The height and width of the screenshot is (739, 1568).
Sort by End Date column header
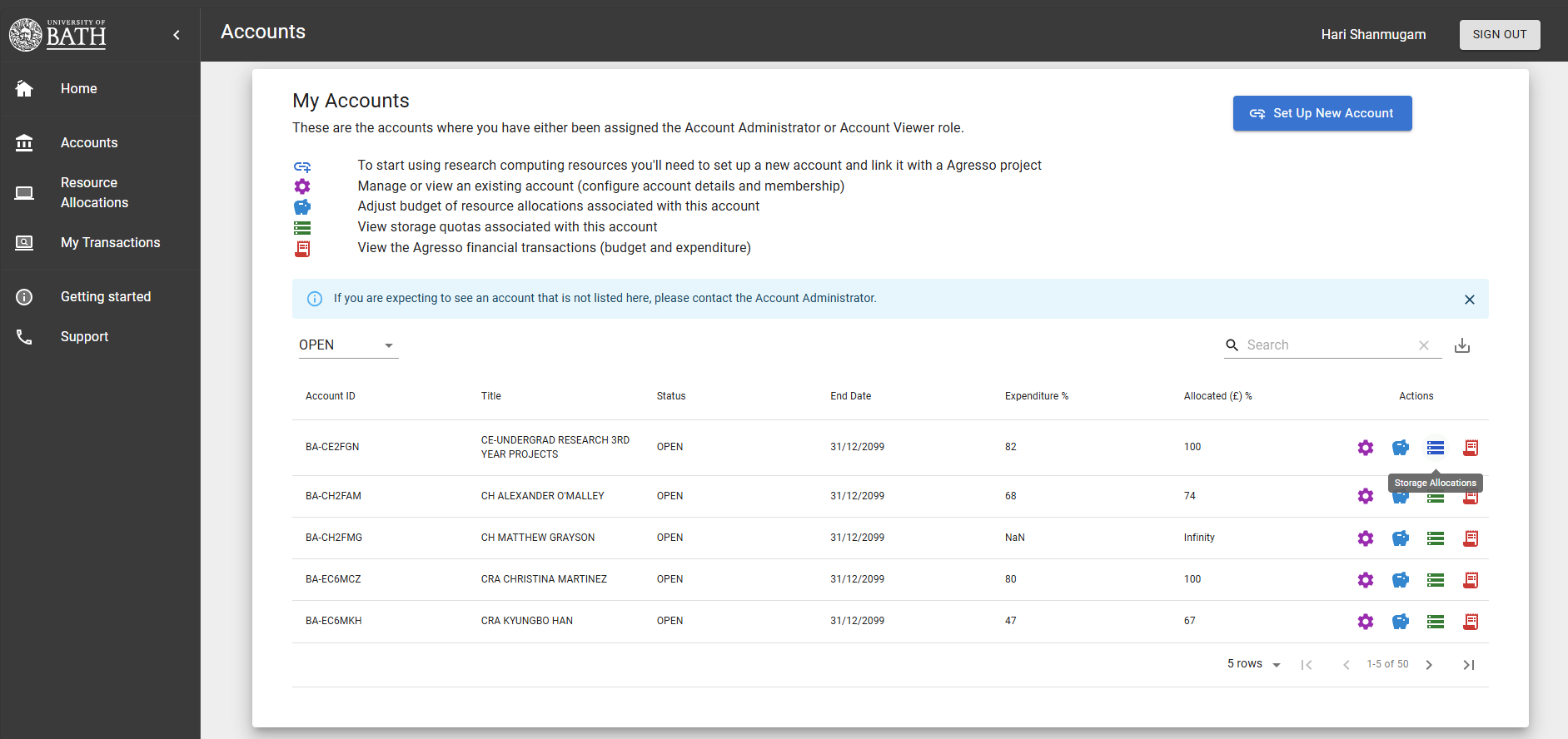tap(851, 396)
